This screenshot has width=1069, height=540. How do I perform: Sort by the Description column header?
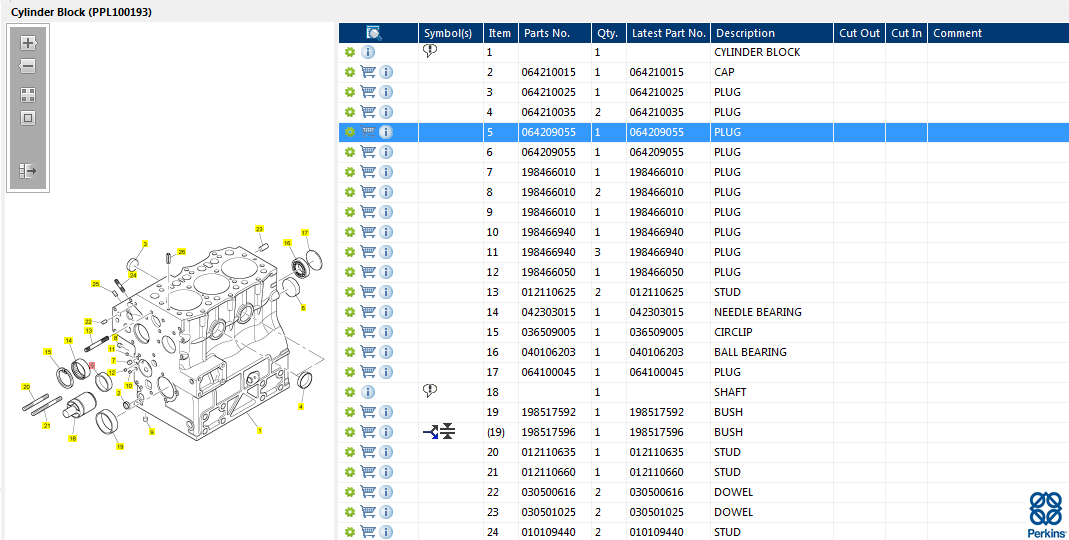tap(745, 33)
